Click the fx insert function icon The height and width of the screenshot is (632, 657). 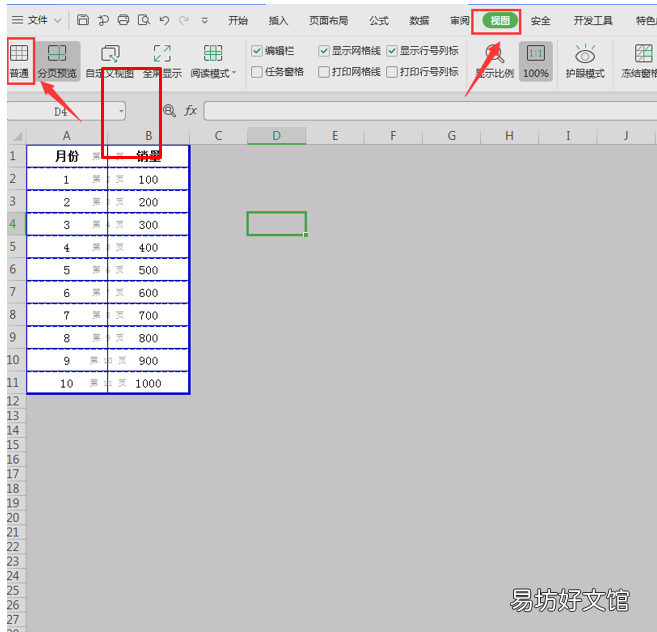(x=190, y=111)
